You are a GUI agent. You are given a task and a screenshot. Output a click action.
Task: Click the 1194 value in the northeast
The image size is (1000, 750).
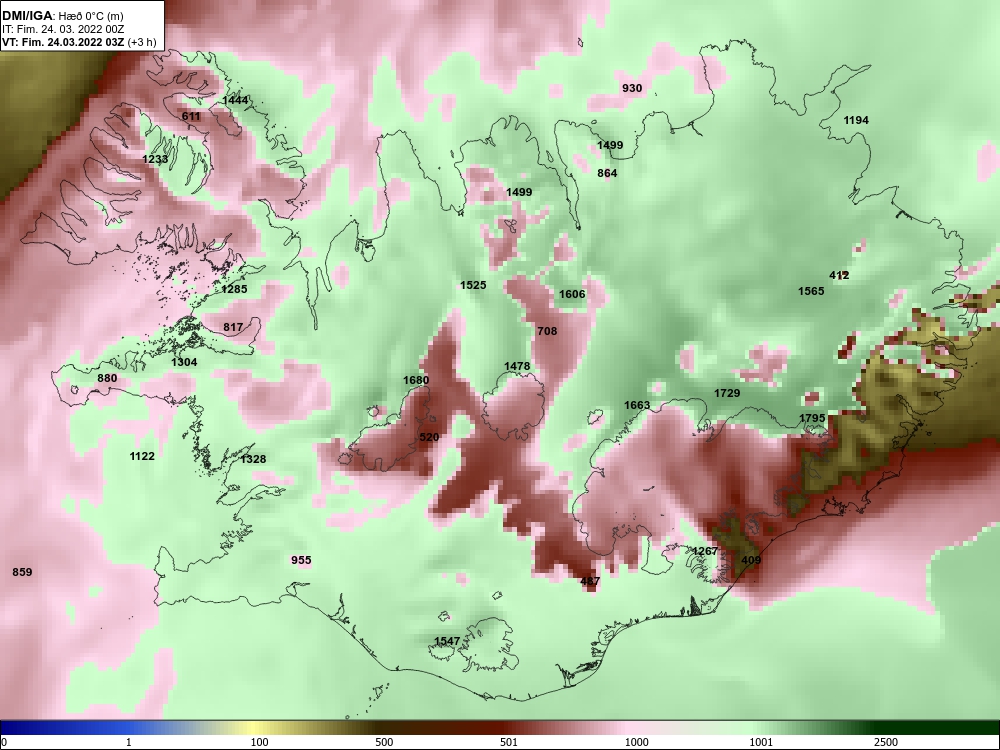click(856, 121)
